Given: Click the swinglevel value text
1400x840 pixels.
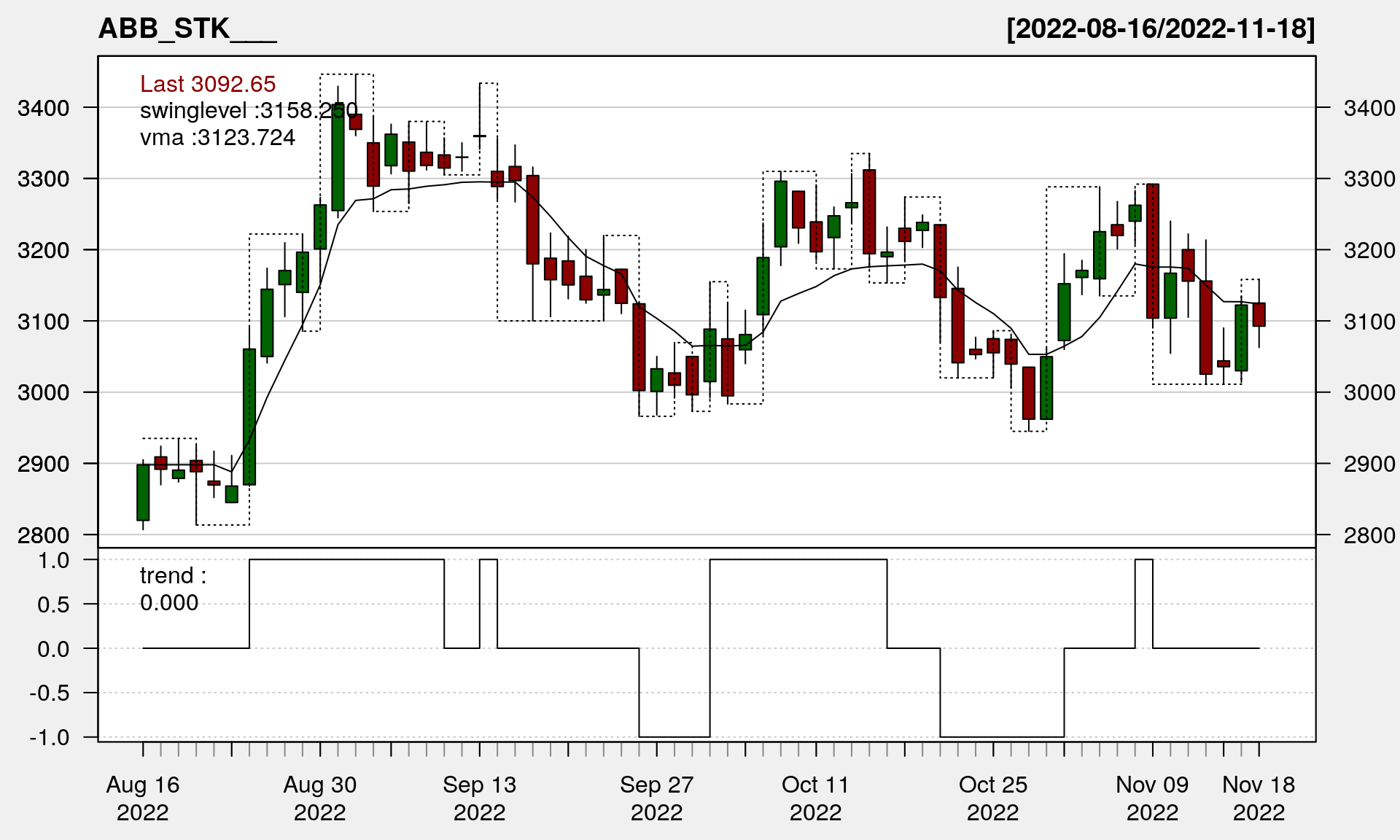Looking at the screenshot, I should 248,111.
